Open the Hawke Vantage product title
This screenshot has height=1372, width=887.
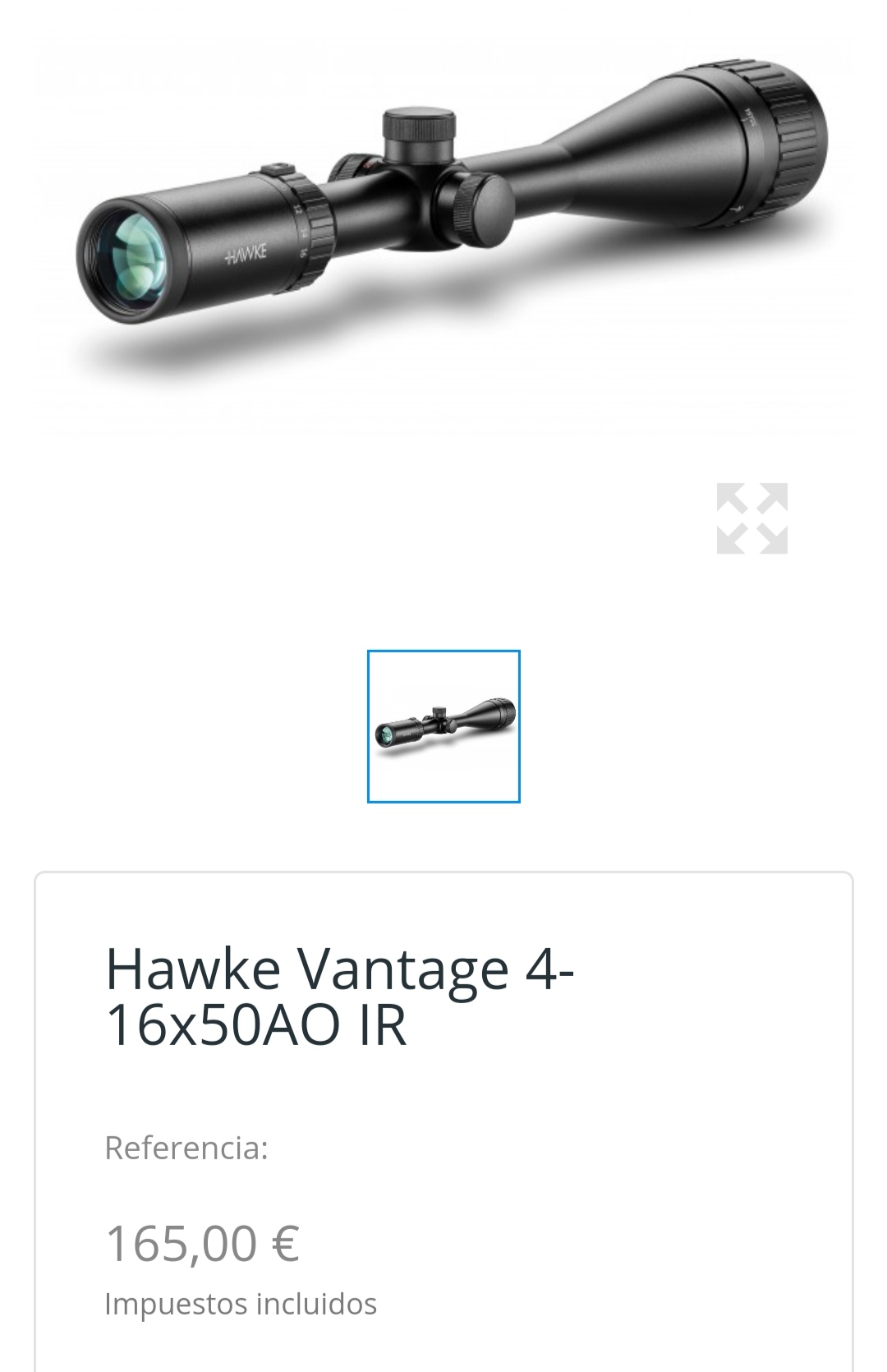pyautogui.click(x=339, y=996)
